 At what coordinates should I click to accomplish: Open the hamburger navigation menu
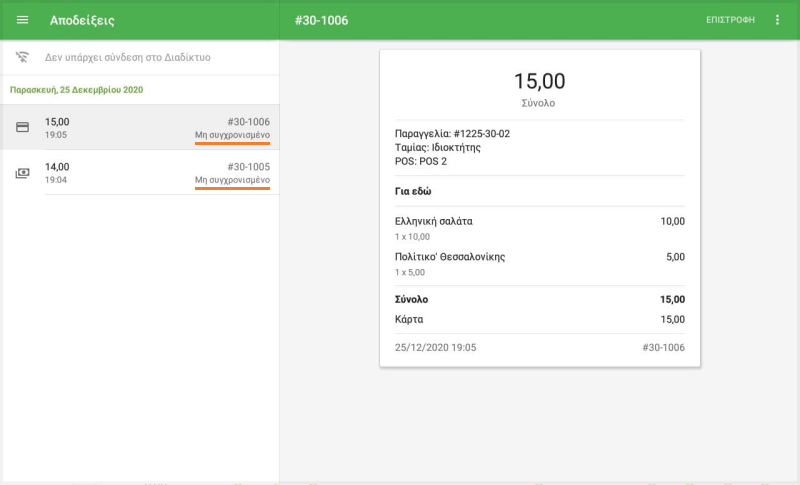pyautogui.click(x=22, y=20)
